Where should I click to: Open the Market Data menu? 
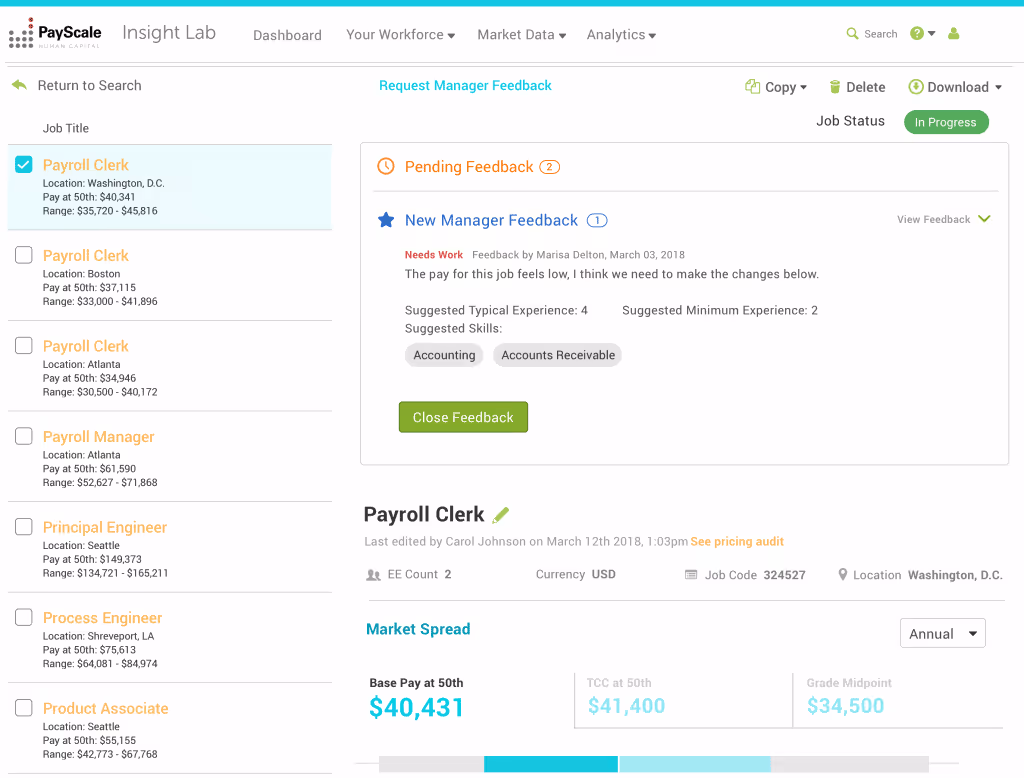tap(521, 34)
